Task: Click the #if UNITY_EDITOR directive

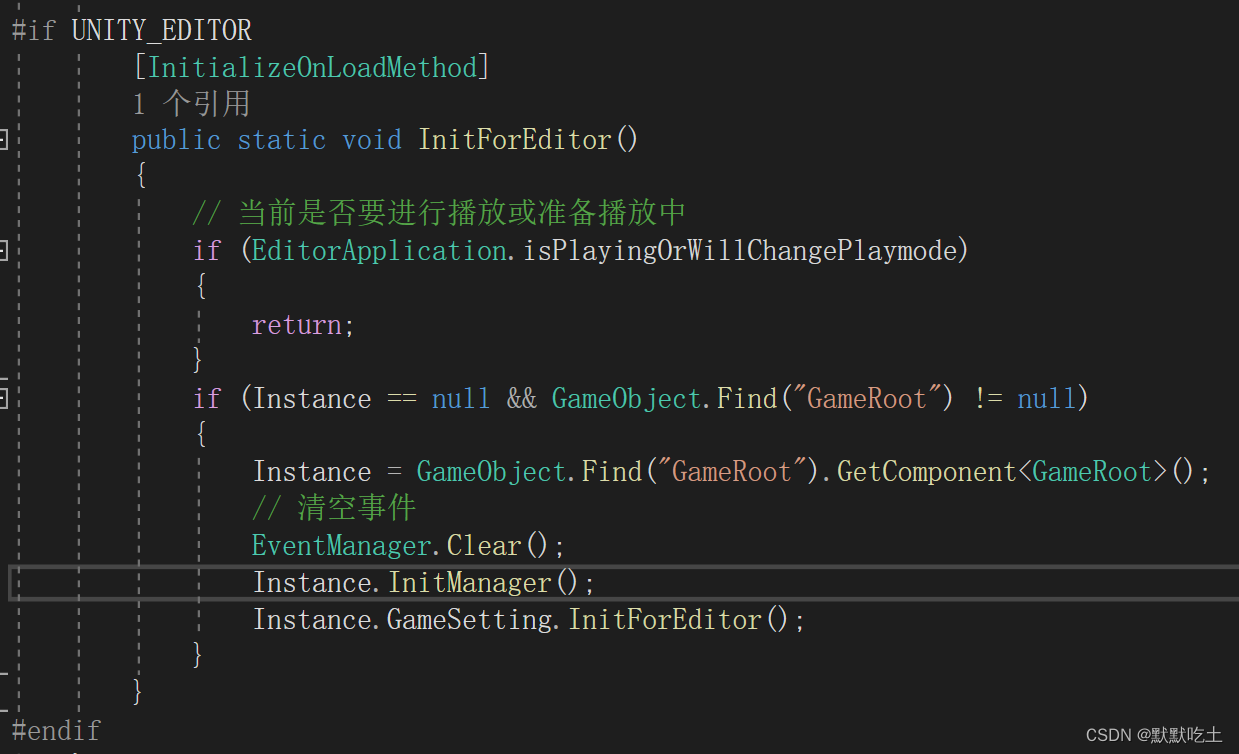Action: 131,29
